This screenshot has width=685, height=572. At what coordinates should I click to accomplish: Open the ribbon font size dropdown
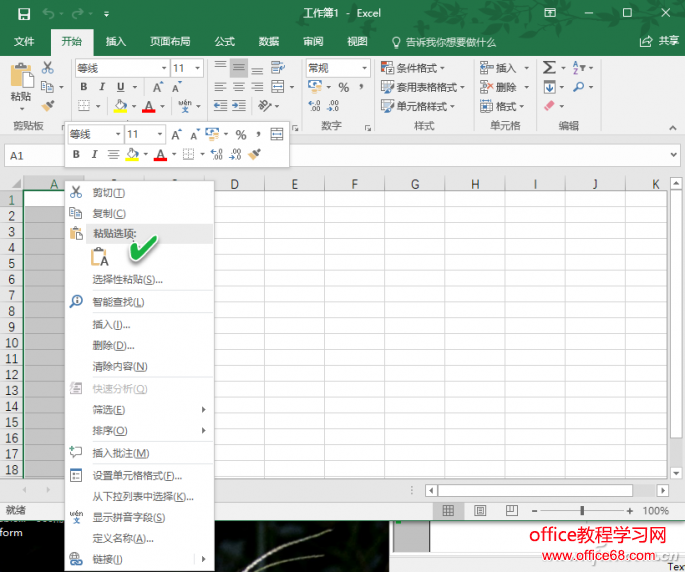coord(197,68)
